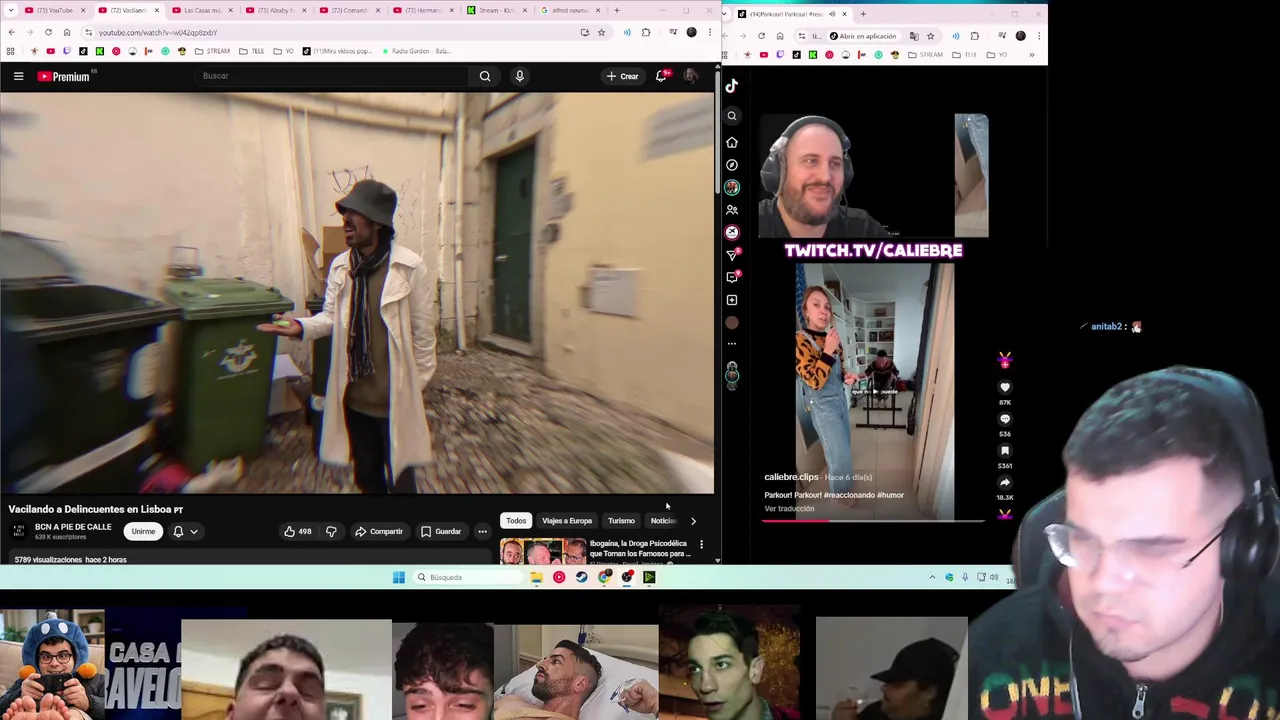The image size is (1280, 720).
Task: Open TikTok search in sidebar
Action: [x=732, y=116]
